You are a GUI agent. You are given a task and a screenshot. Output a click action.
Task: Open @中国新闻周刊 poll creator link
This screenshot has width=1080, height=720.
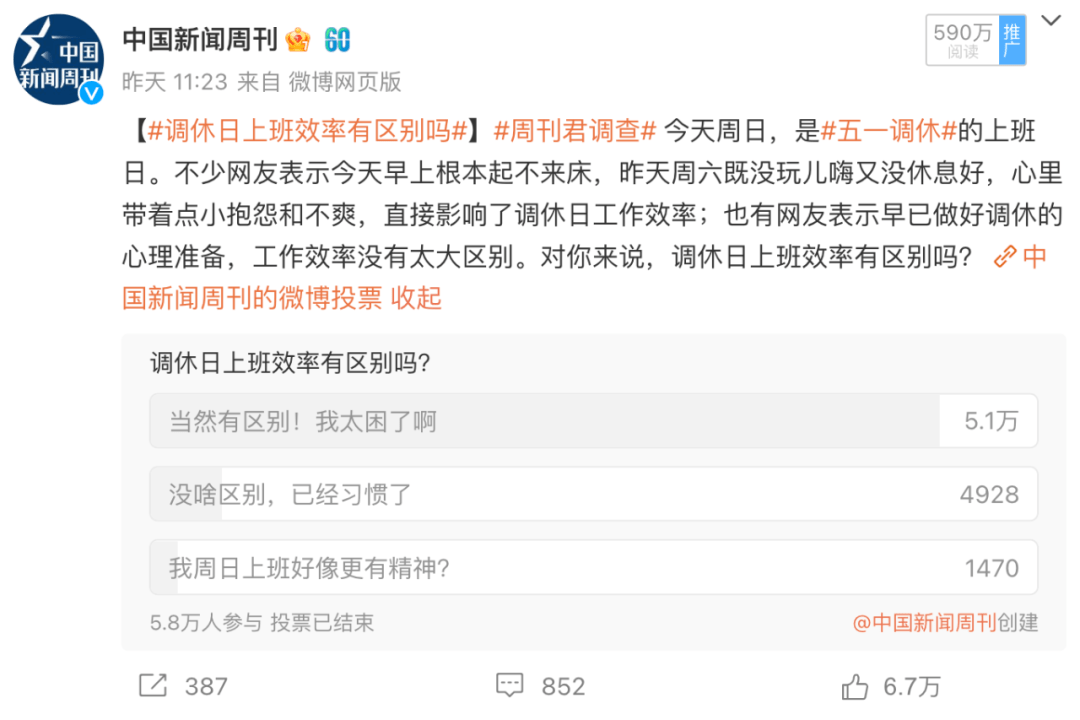click(x=924, y=623)
